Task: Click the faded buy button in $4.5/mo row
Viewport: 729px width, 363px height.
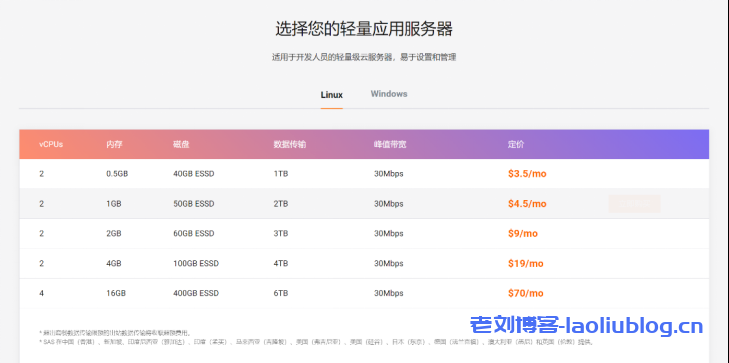Action: (x=634, y=204)
